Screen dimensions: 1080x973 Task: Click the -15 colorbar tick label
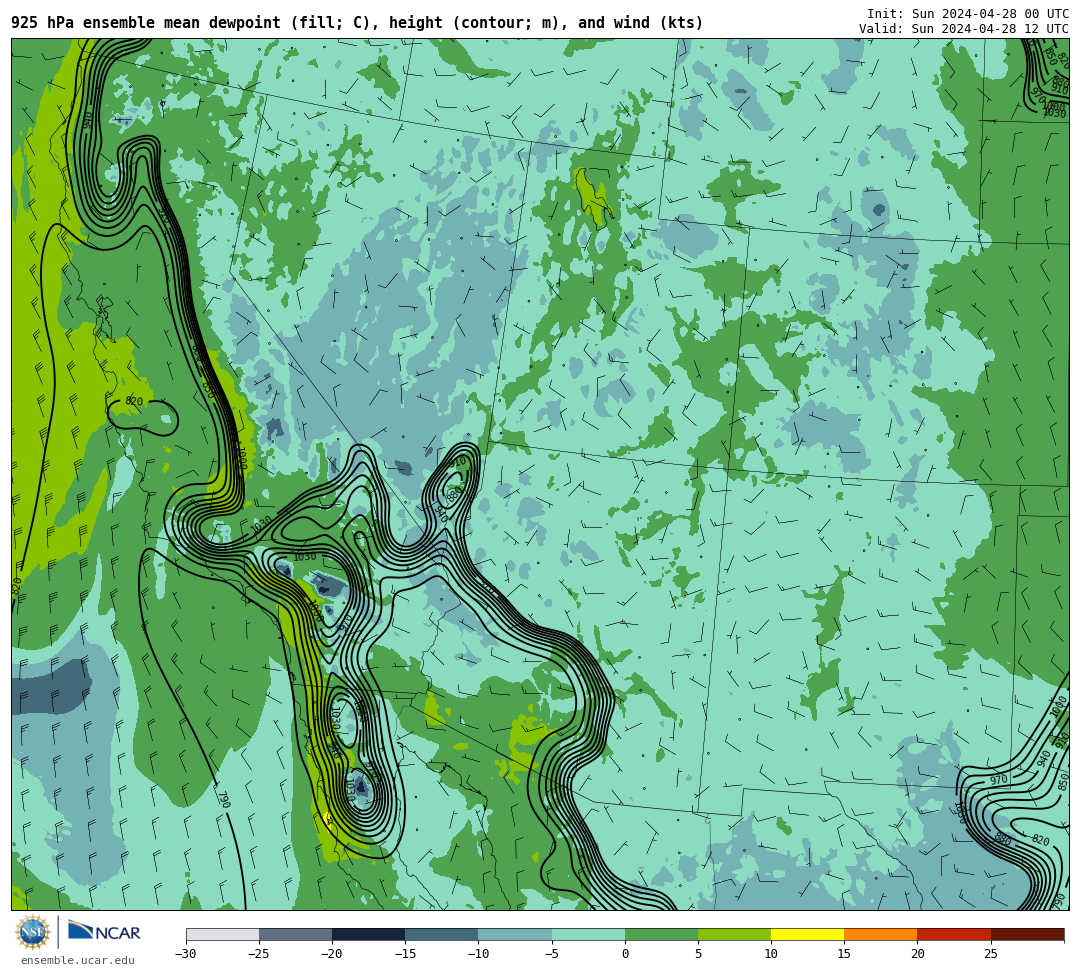pyautogui.click(x=405, y=954)
